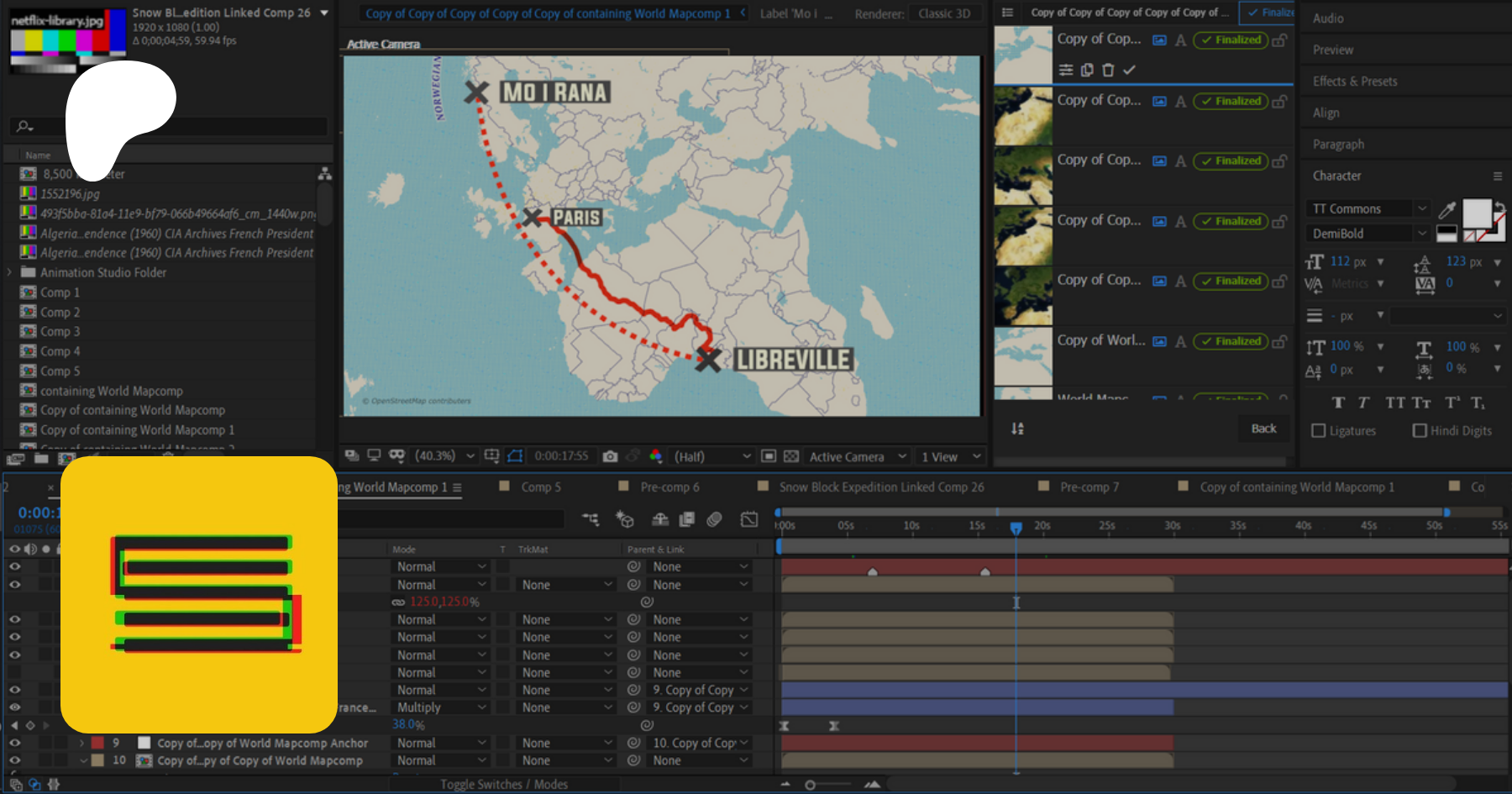Switch to the Pre-comp 6 timeline tab
1512x794 pixels.
point(669,487)
